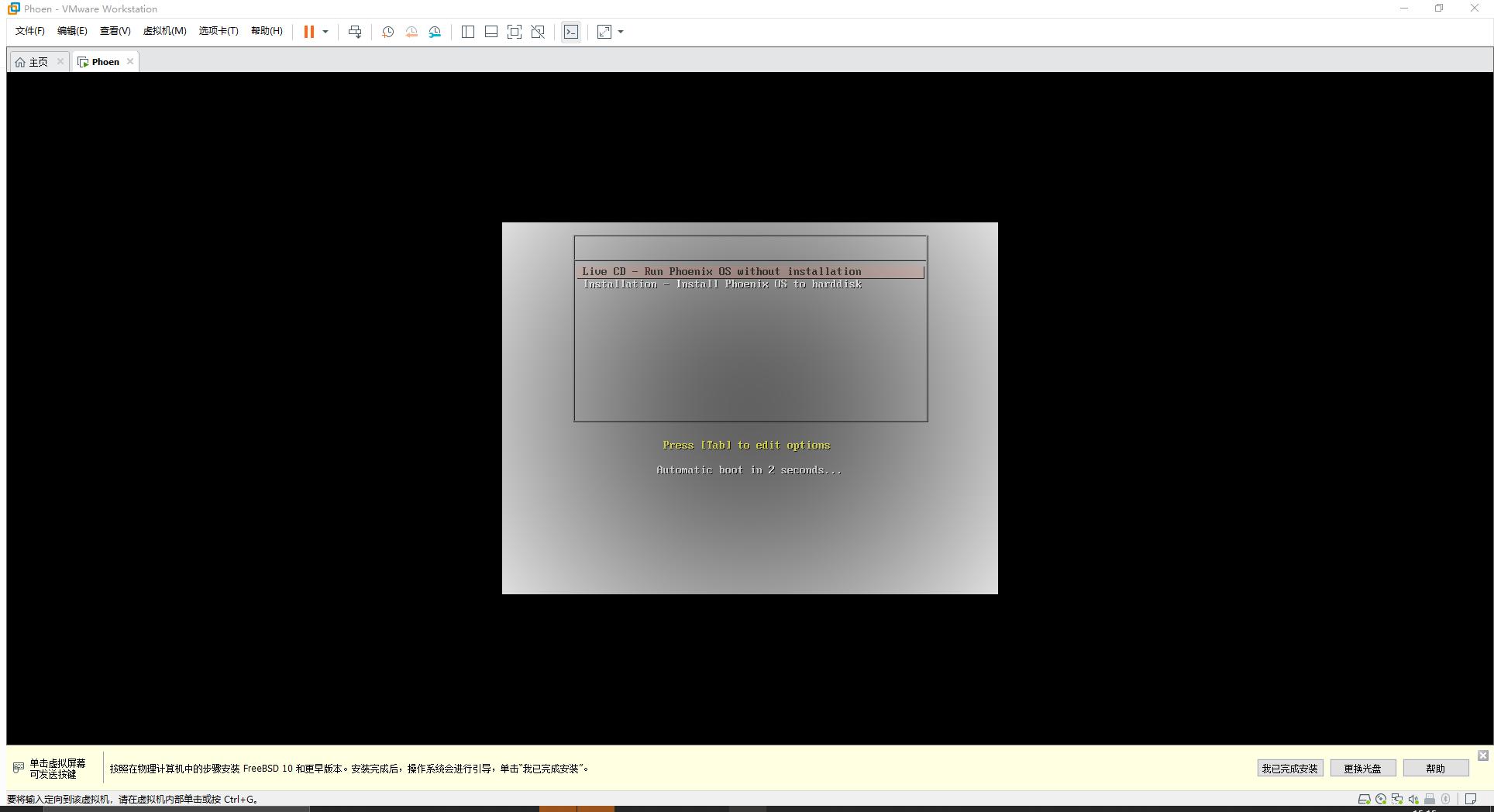Click the sound device status icon

coord(1413,799)
